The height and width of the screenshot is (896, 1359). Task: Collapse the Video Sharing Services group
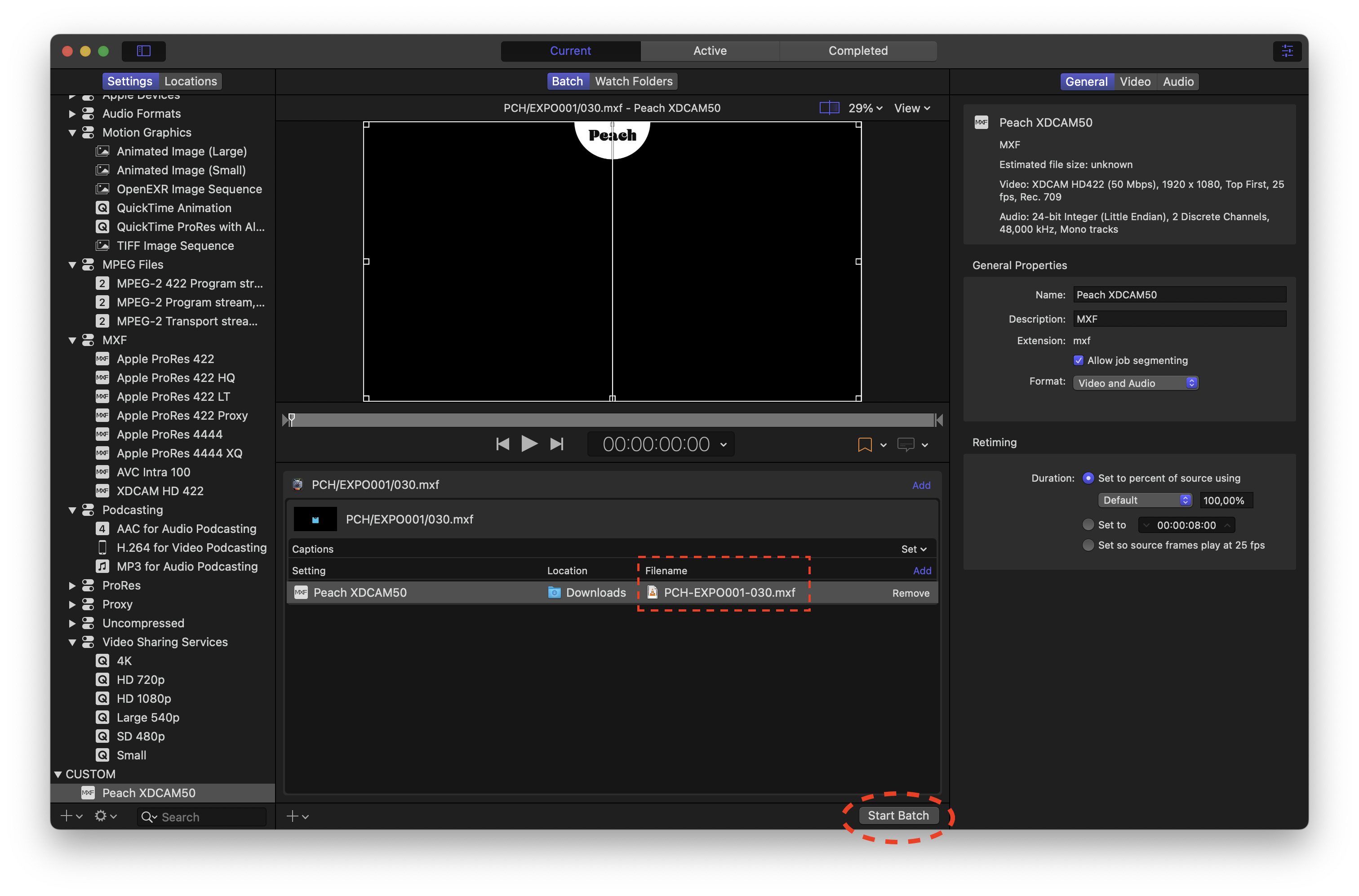(72, 642)
